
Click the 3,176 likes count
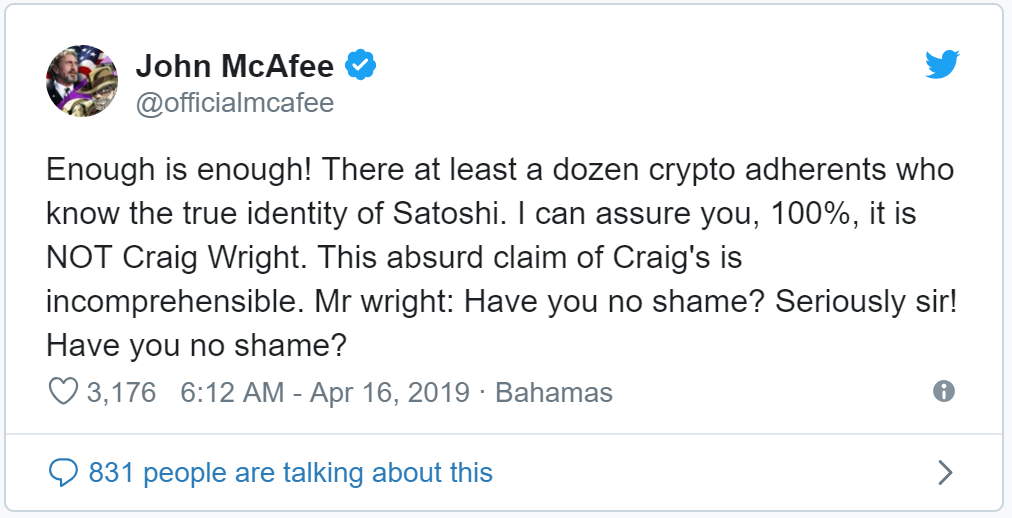[x=121, y=391]
